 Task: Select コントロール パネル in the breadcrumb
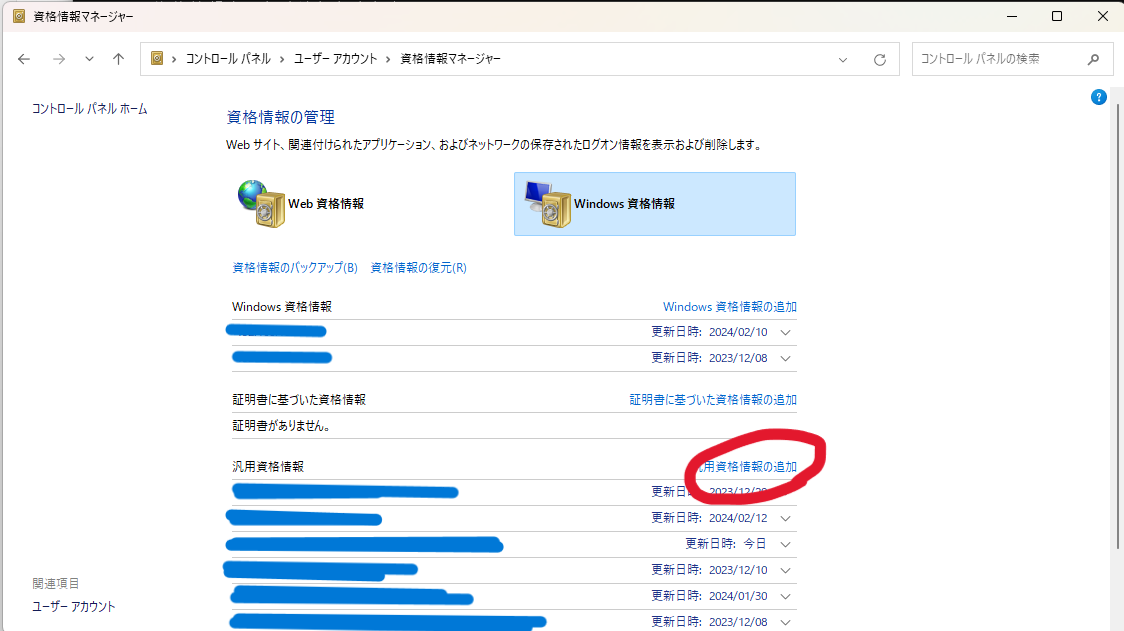point(228,59)
